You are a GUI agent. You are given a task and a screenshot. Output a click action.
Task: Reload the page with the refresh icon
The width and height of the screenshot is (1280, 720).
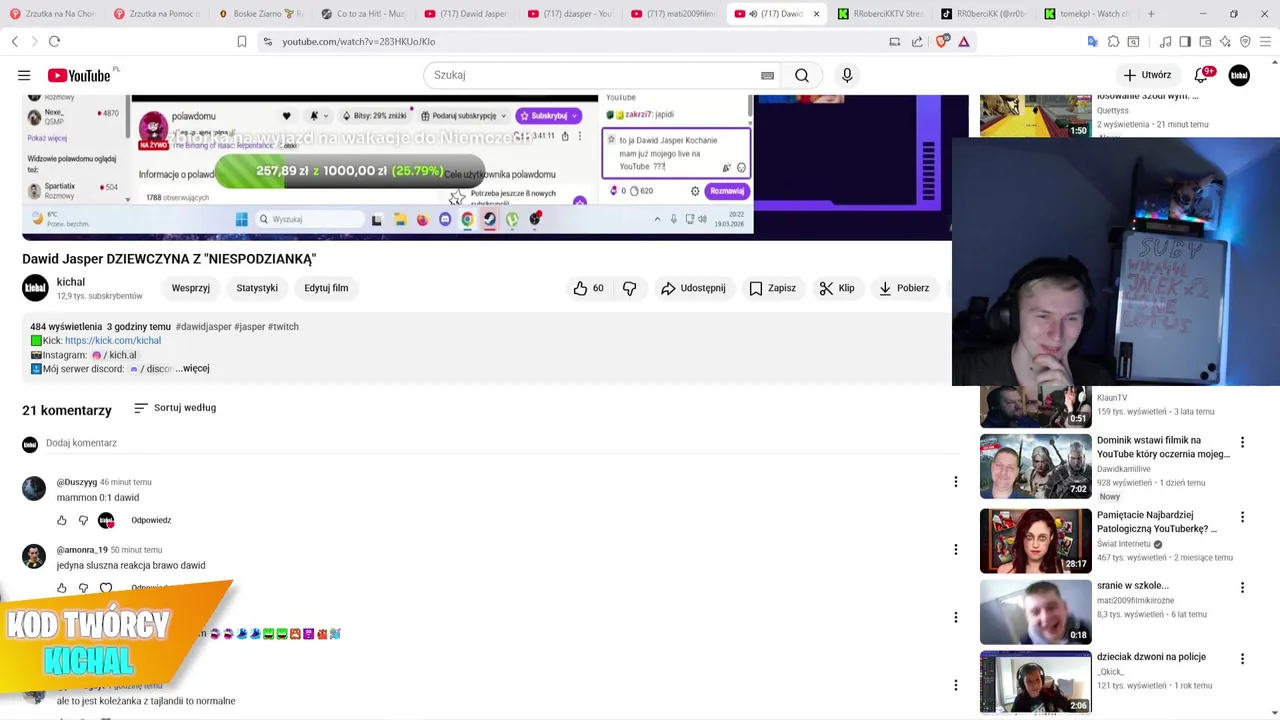tap(54, 41)
